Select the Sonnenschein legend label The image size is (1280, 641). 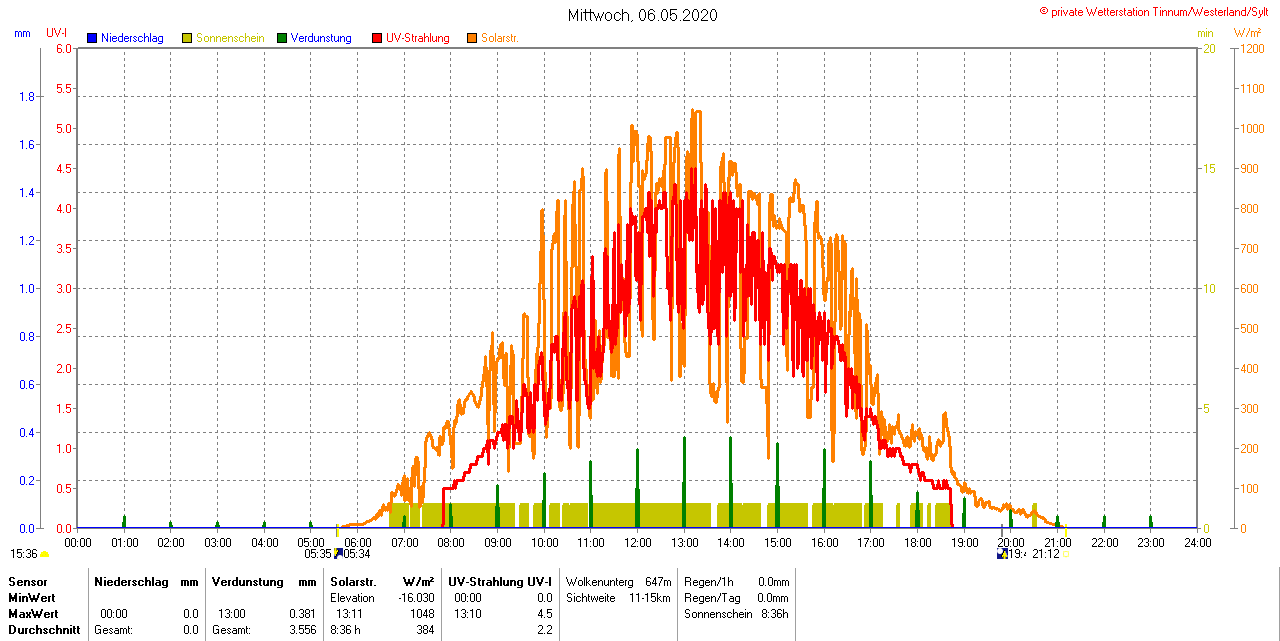click(x=230, y=38)
